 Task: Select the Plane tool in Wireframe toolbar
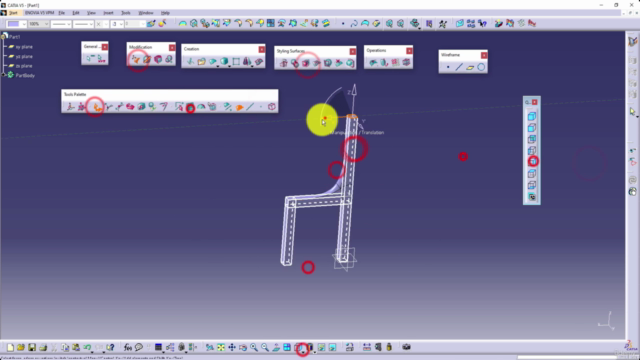[x=470, y=67]
